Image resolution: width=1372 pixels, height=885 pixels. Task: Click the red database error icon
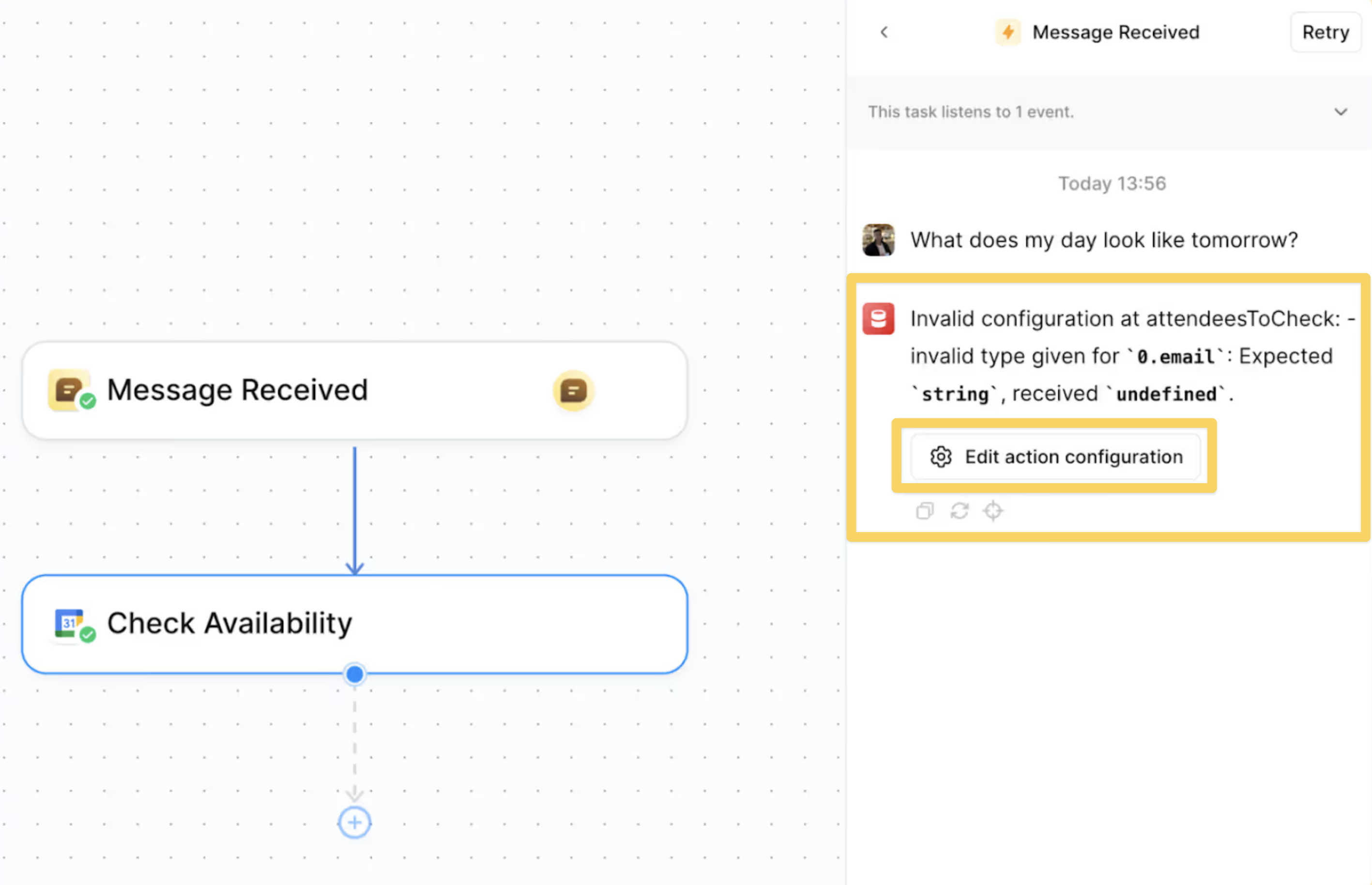click(878, 319)
